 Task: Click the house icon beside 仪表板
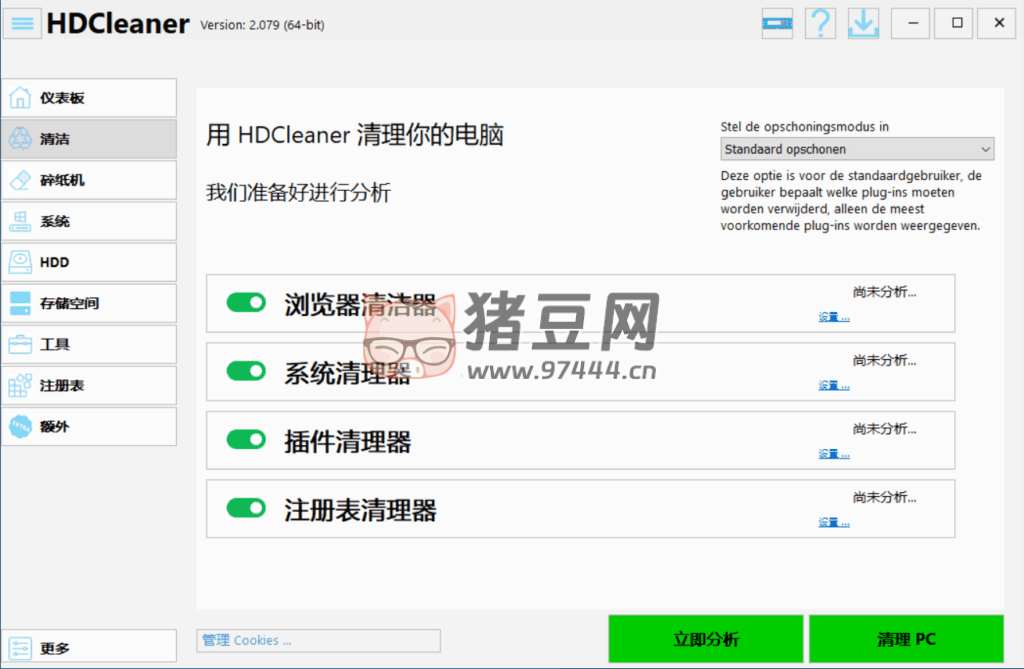(20, 98)
